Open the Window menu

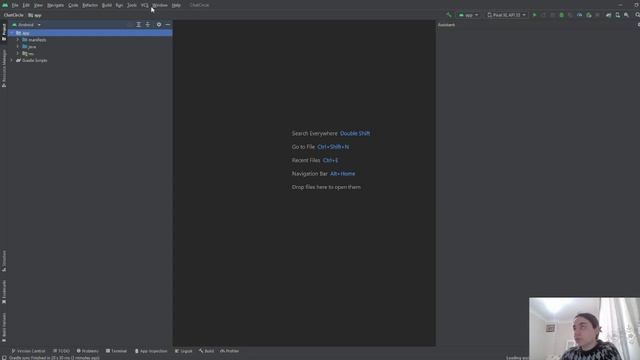160,5
